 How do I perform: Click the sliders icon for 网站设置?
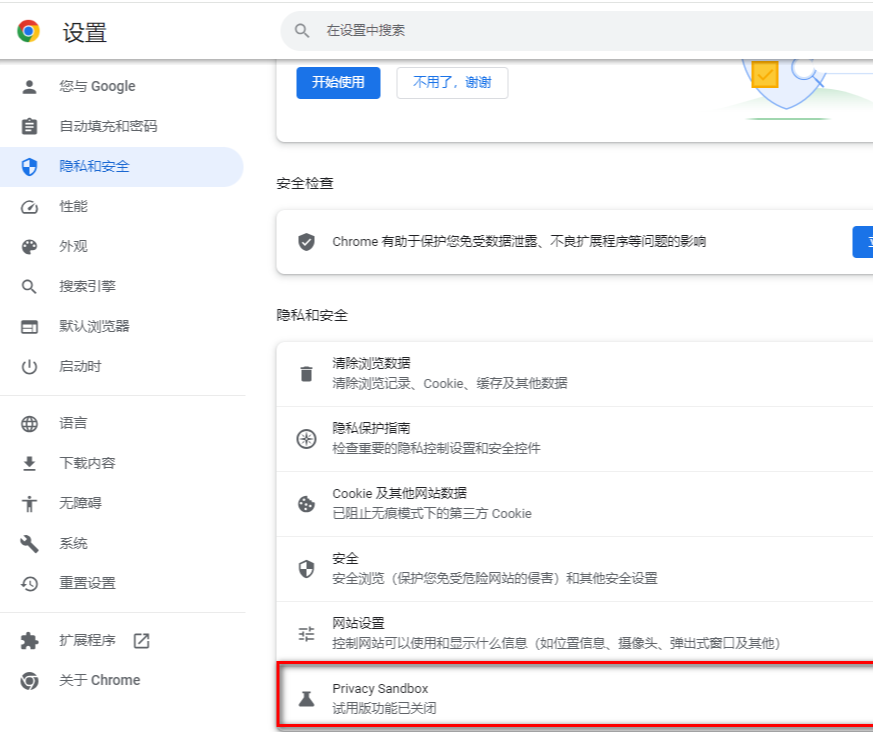click(x=306, y=634)
